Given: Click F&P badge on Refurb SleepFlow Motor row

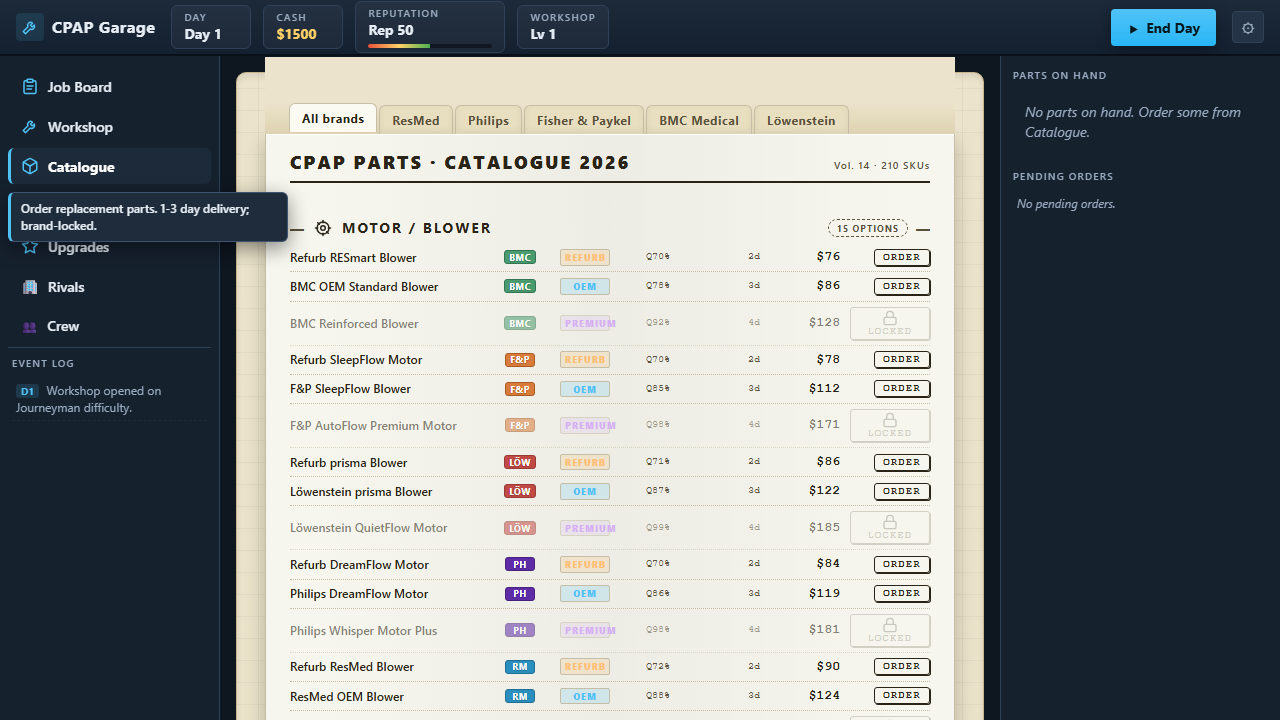Looking at the screenshot, I should point(520,359).
